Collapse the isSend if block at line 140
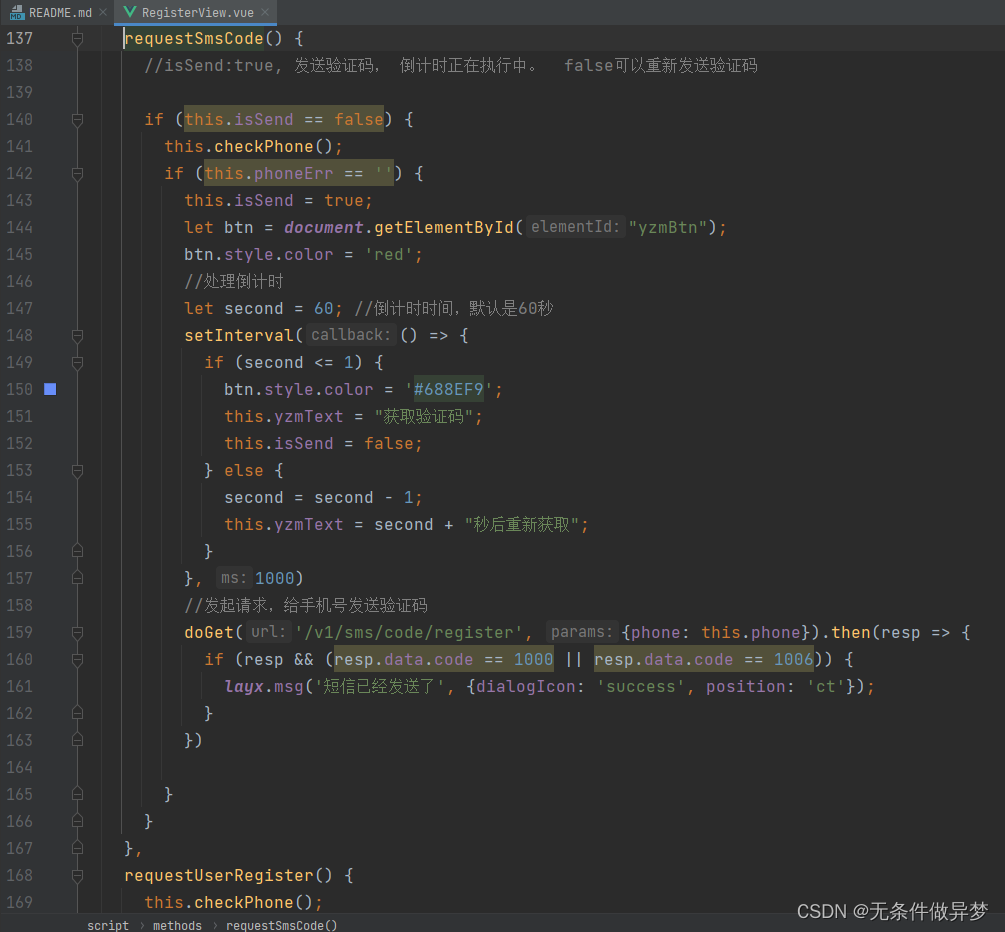This screenshot has height=932, width=1005. pyautogui.click(x=77, y=119)
